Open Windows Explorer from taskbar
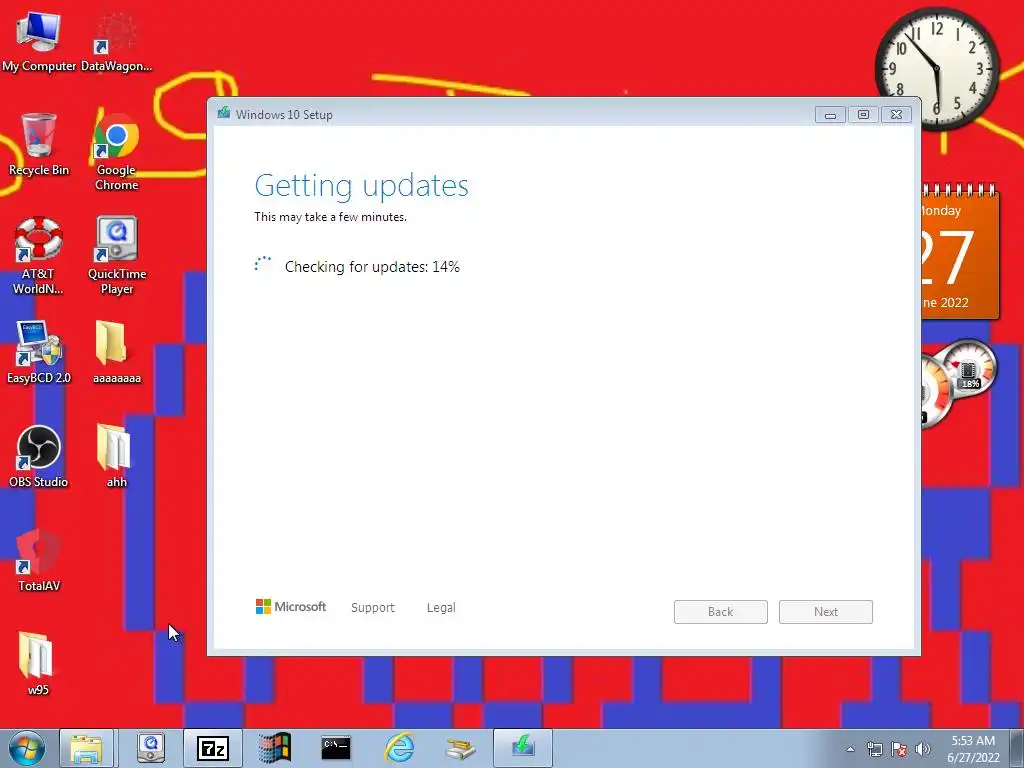The width and height of the screenshot is (1024, 768). click(x=86, y=748)
